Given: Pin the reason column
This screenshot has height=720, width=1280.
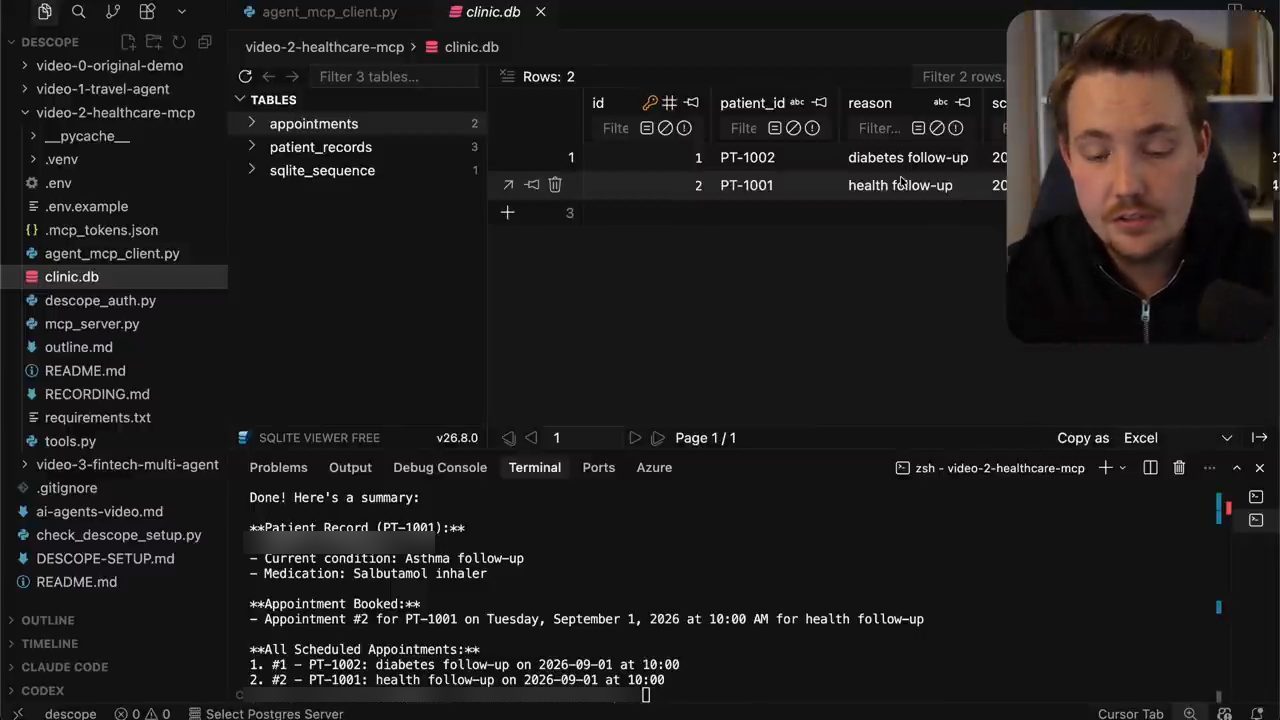Looking at the screenshot, I should [x=962, y=103].
